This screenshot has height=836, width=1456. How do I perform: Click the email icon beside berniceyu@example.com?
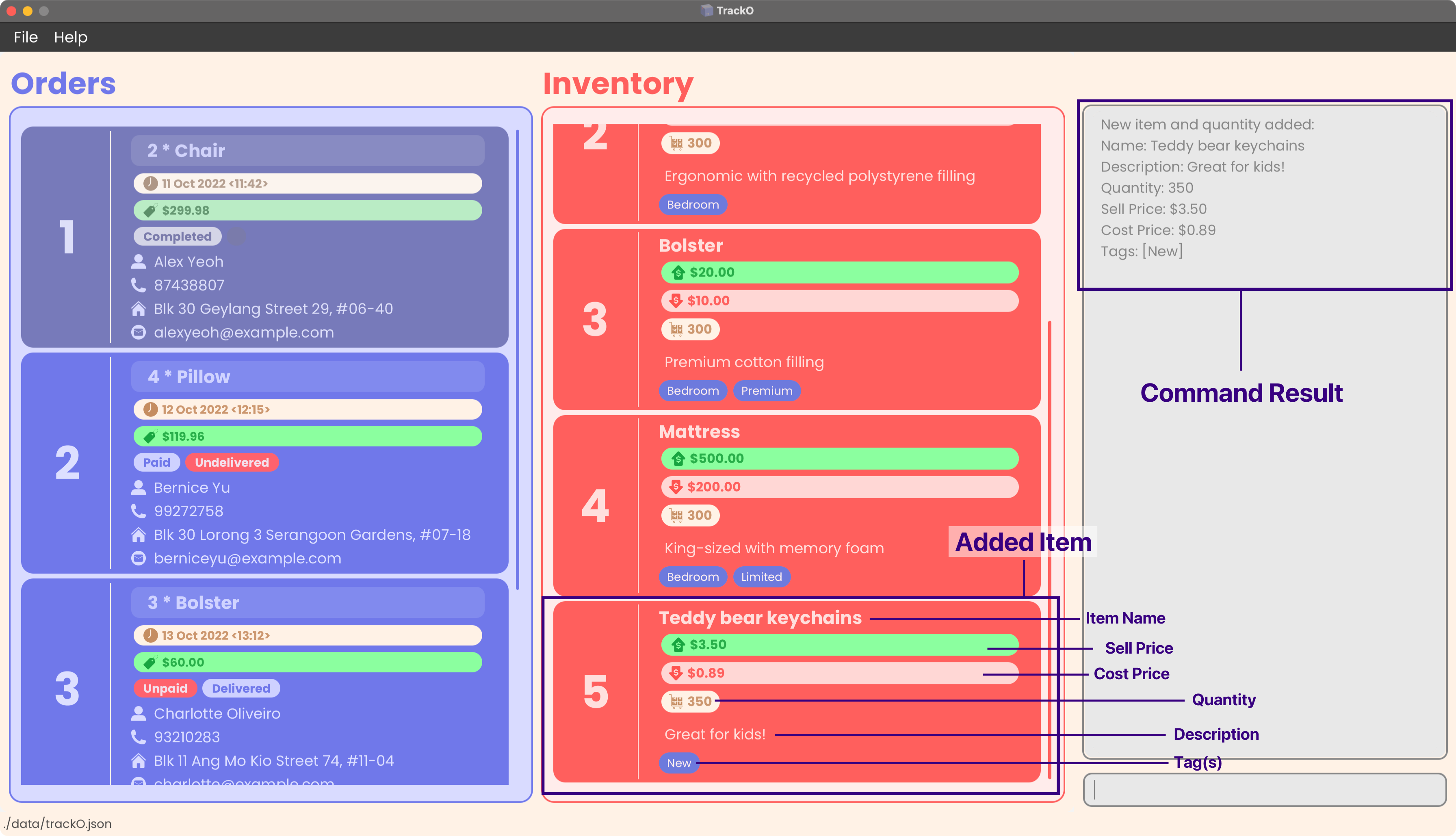pyautogui.click(x=139, y=559)
